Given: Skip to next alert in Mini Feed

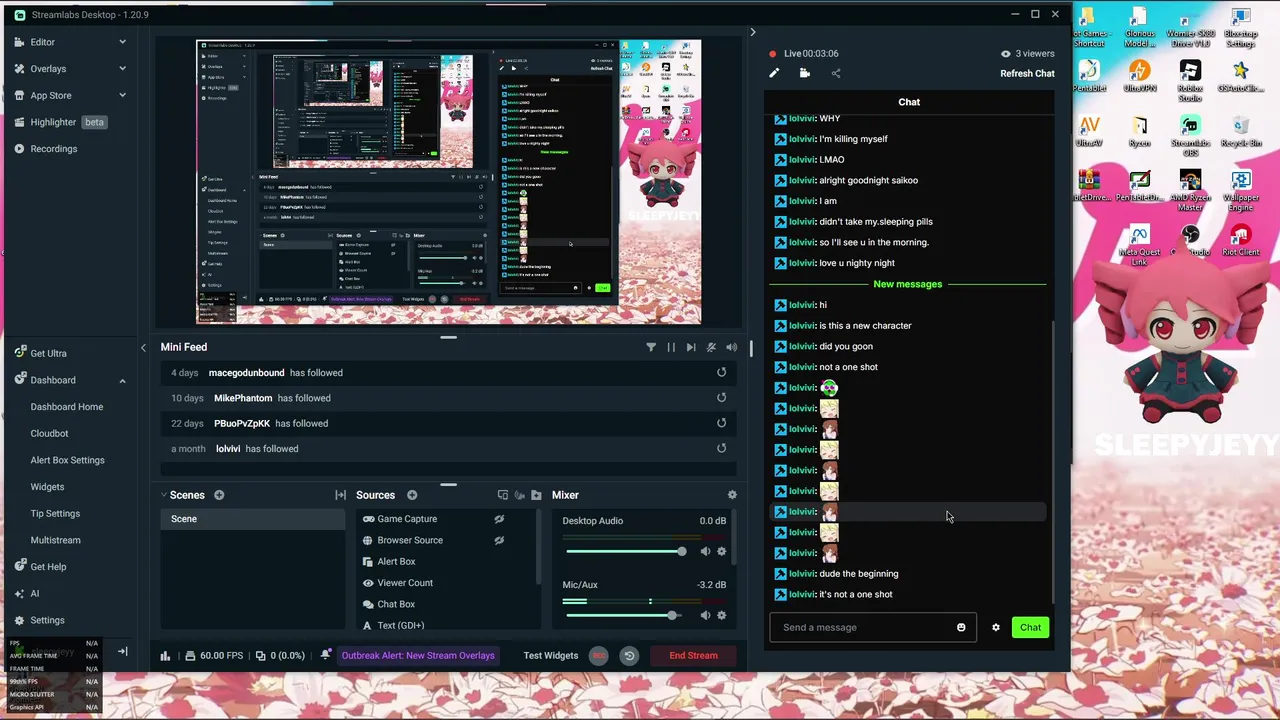Looking at the screenshot, I should (x=691, y=347).
